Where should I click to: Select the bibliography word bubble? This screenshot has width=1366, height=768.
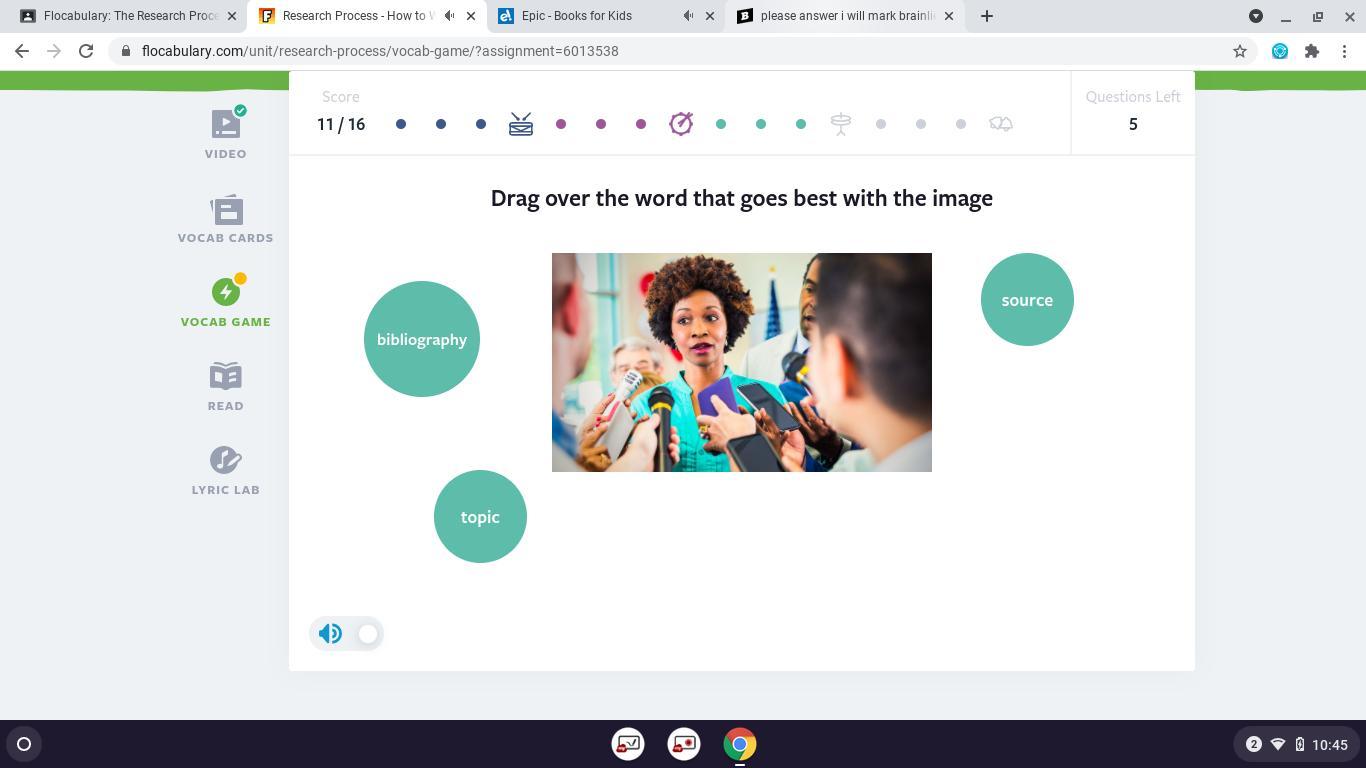click(x=422, y=339)
